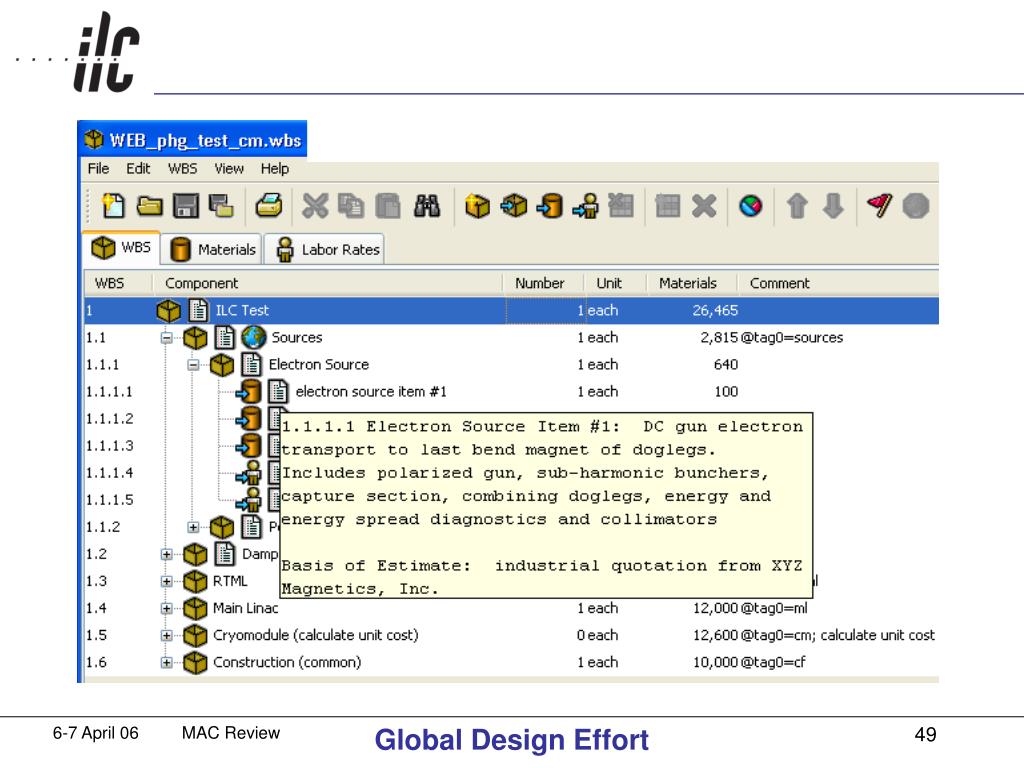Expand the Main Linac node
The height and width of the screenshot is (768, 1024).
[167, 609]
